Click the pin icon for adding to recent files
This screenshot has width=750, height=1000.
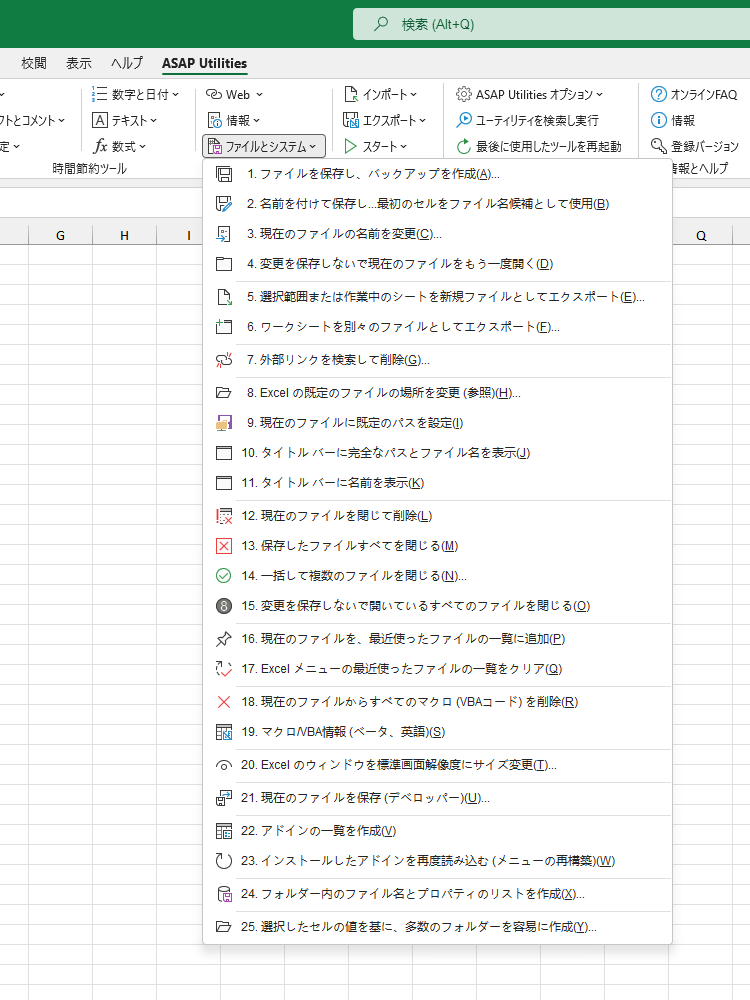[x=224, y=639]
